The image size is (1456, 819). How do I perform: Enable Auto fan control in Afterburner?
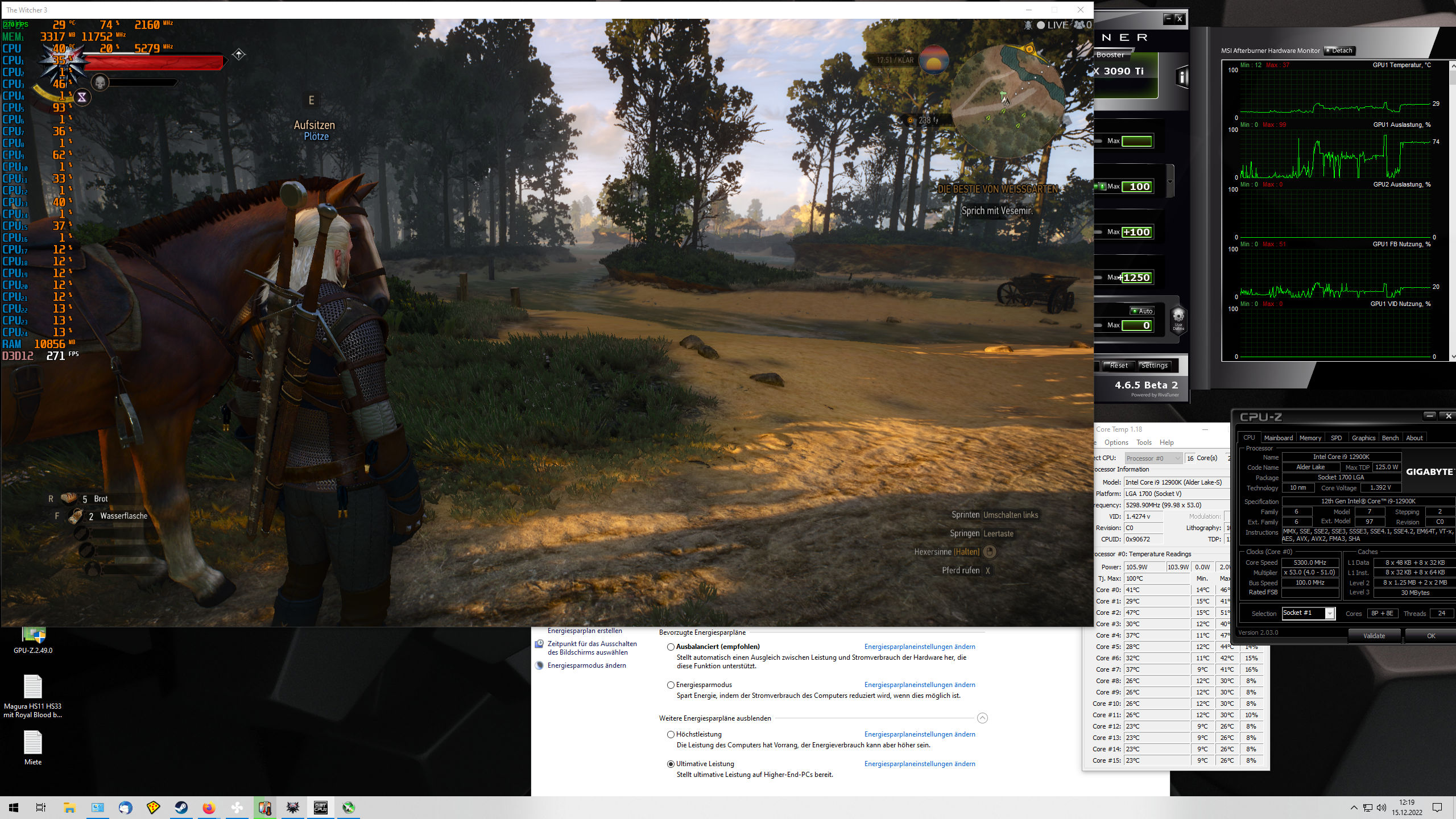pyautogui.click(x=1142, y=311)
